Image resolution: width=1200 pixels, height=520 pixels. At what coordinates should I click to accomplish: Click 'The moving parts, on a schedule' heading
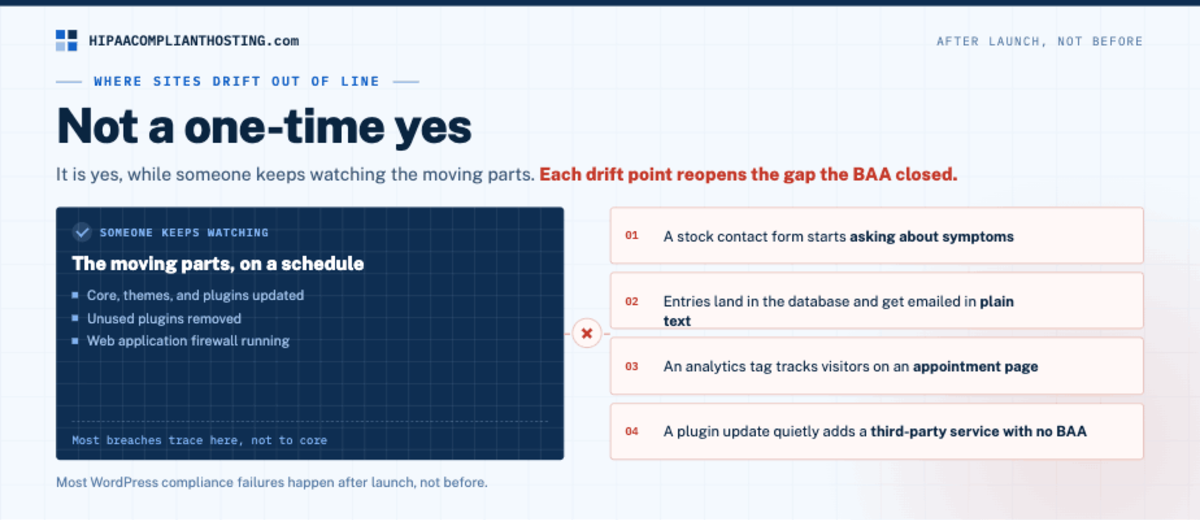(218, 264)
